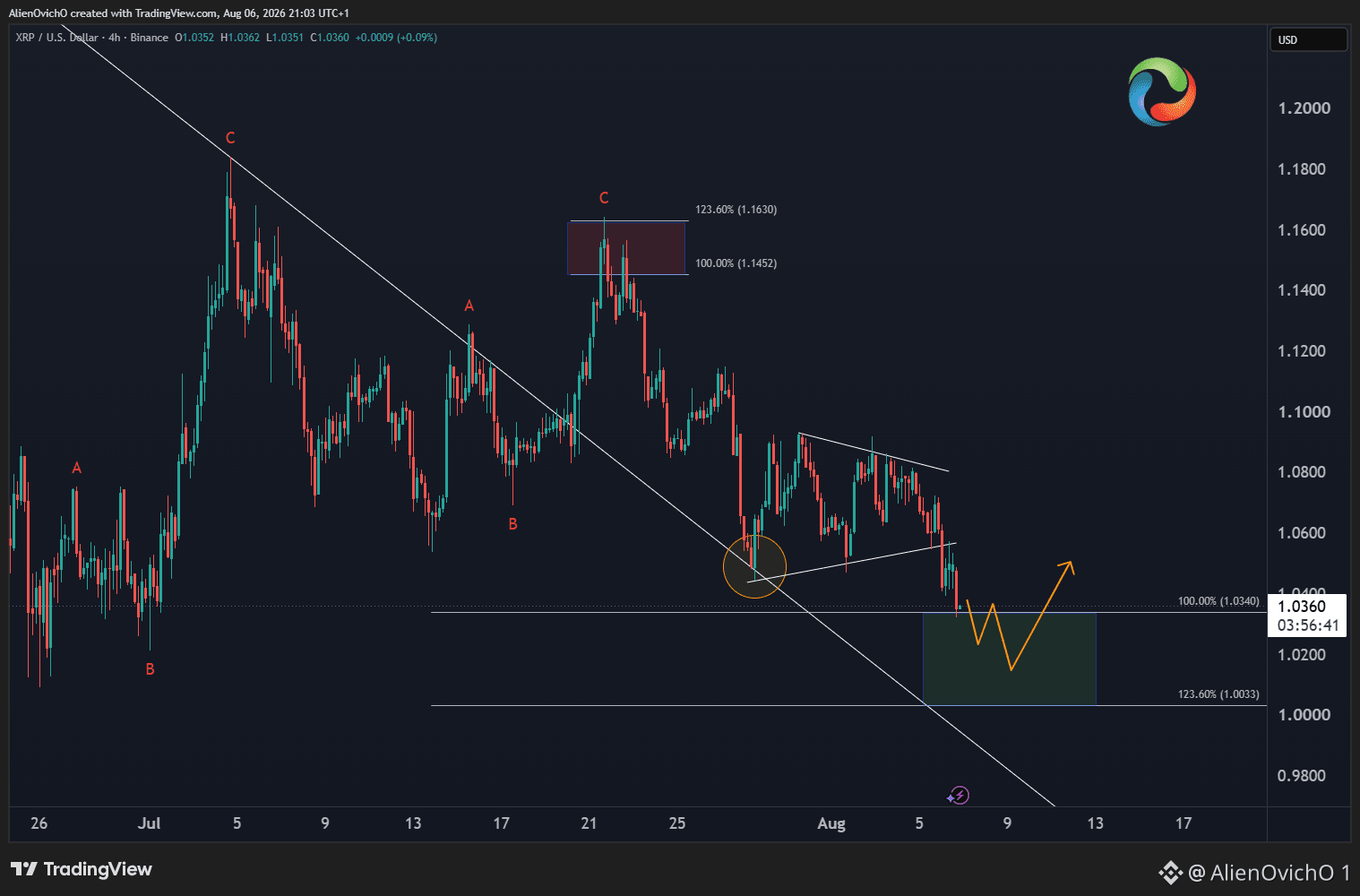Click the 100.00% (1.0340) Fibonacci label
Viewport: 1360px width, 896px height.
click(1218, 601)
